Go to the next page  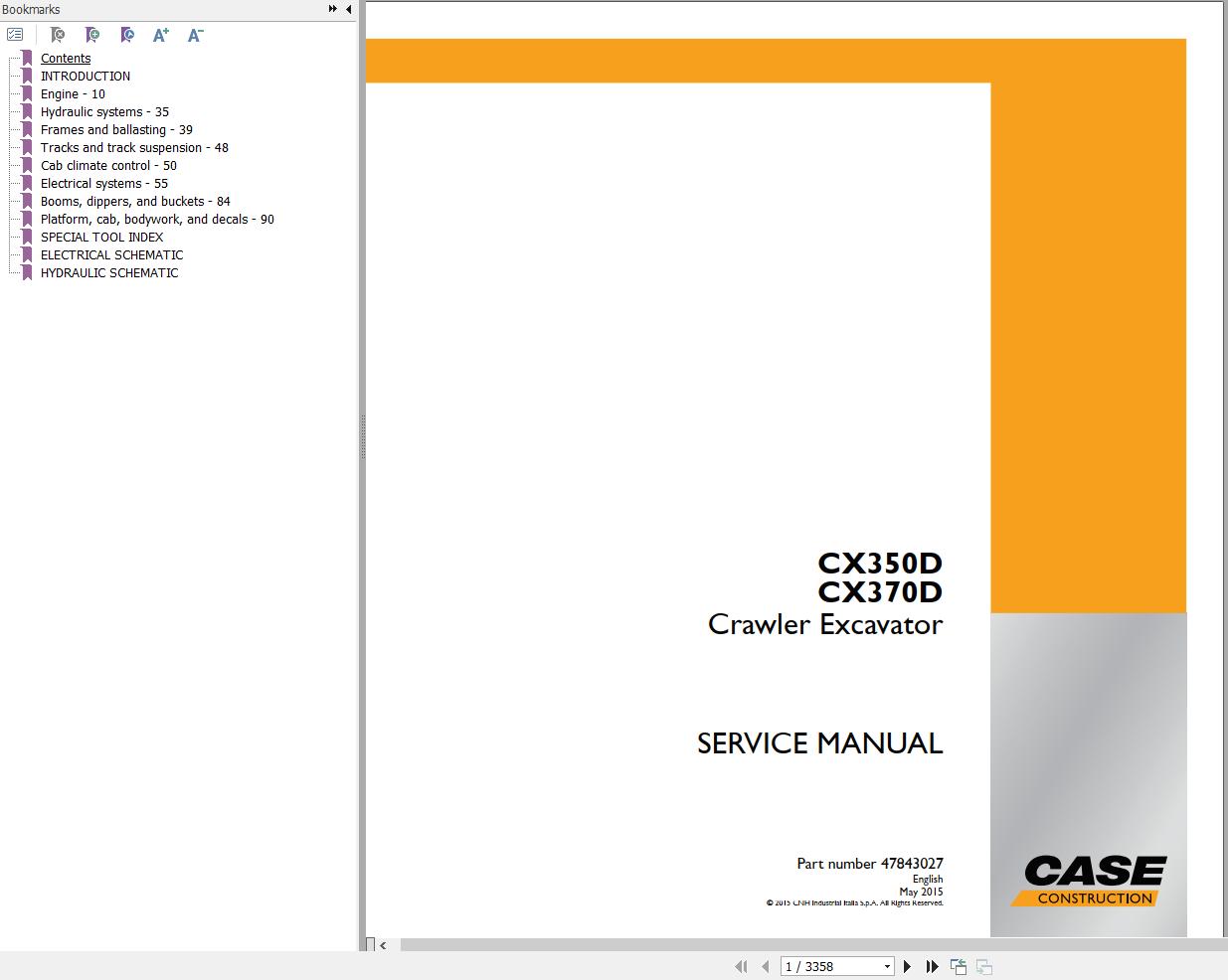click(x=907, y=966)
